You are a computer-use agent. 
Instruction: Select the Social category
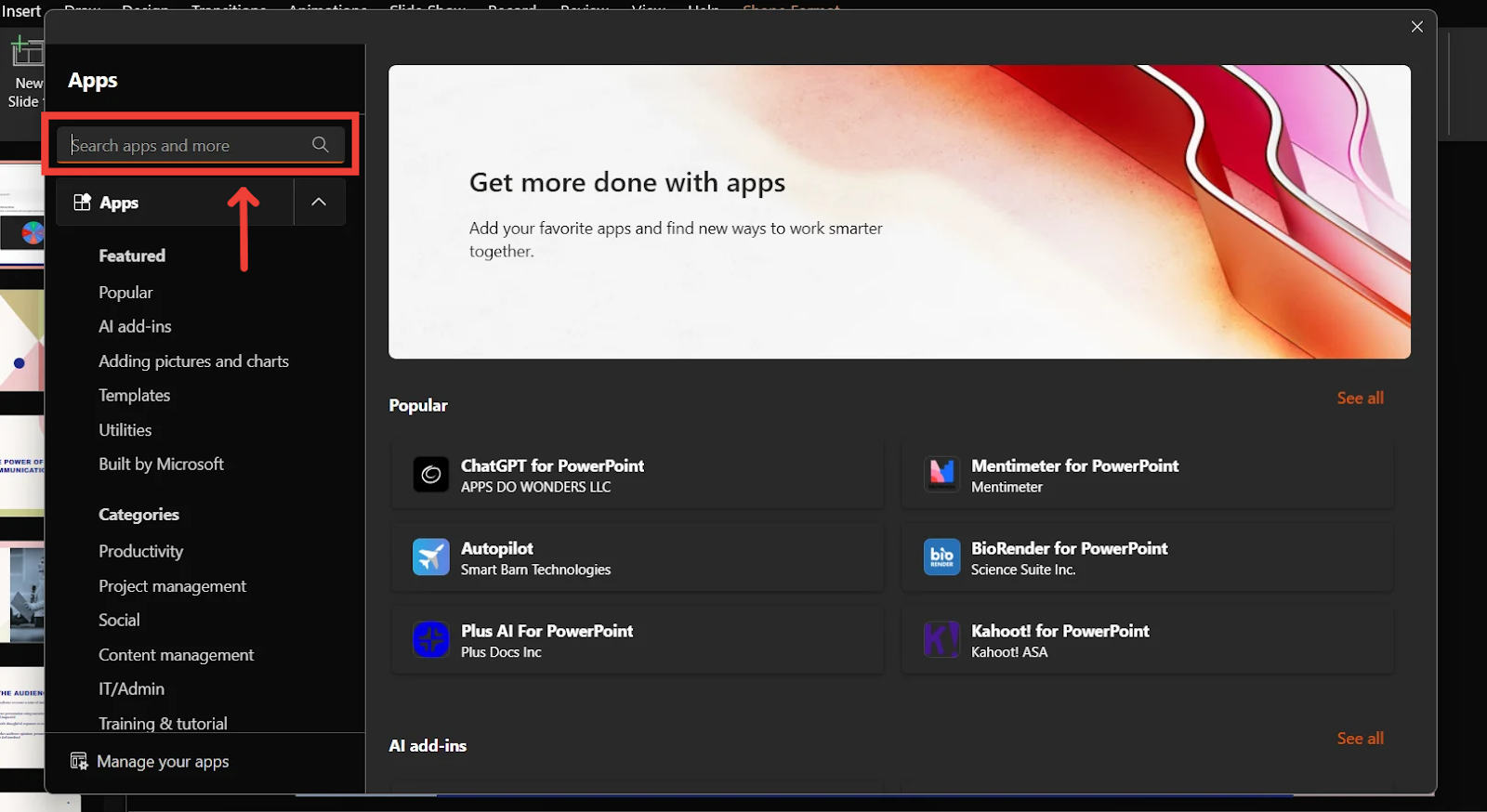click(119, 620)
